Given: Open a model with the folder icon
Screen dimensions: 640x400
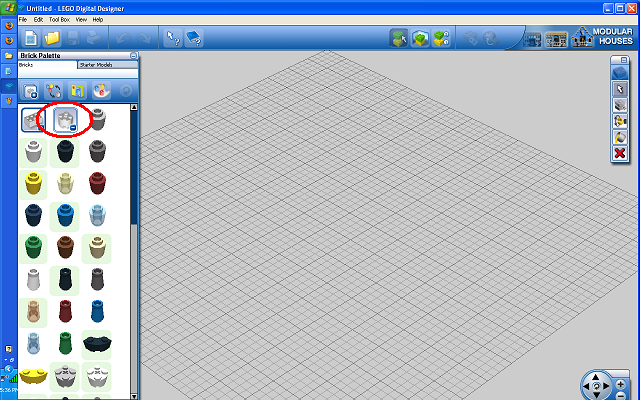Looking at the screenshot, I should (x=52, y=39).
